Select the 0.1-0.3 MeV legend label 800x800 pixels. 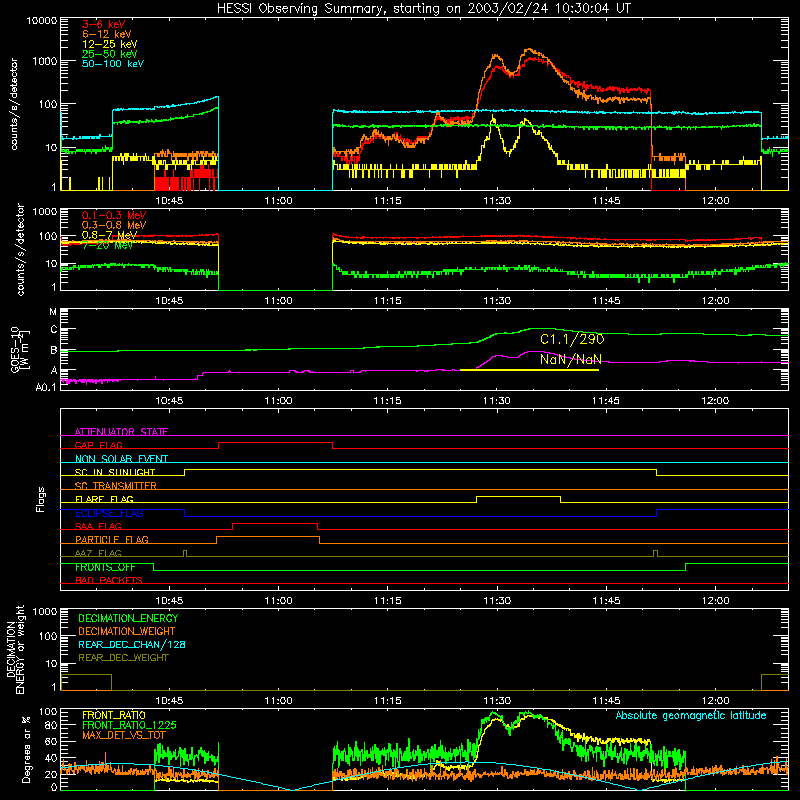pyautogui.click(x=114, y=215)
